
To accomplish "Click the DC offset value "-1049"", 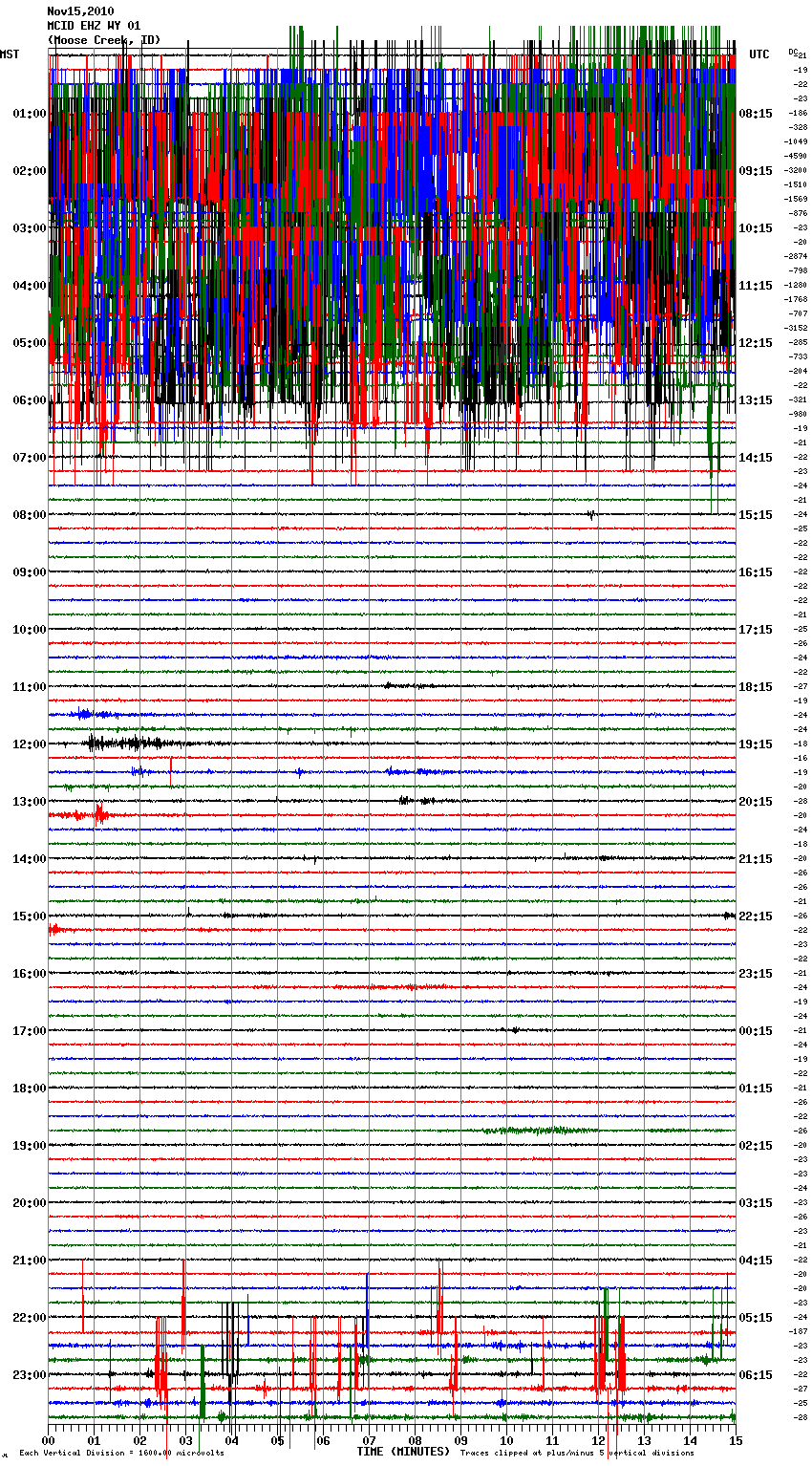I will tap(796, 141).
